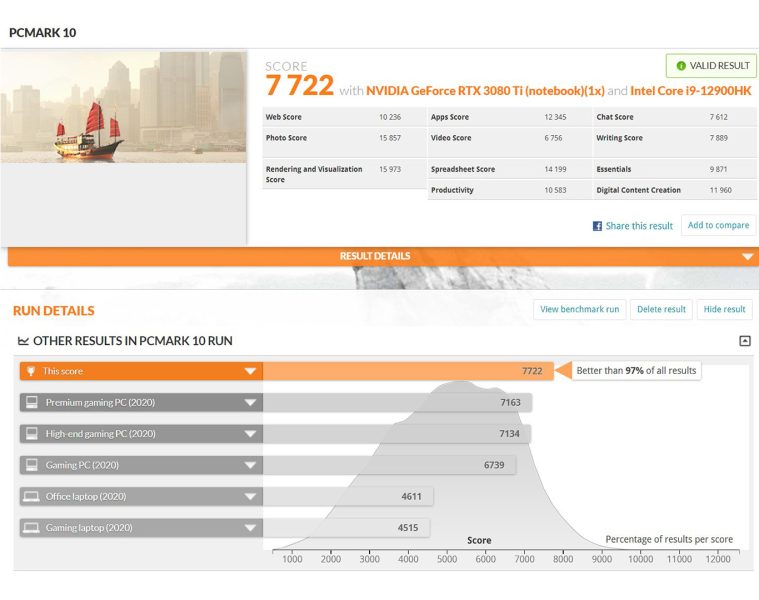759x600 pixels.
Task: Click the Apps Score value 12 345
Action: (x=555, y=117)
